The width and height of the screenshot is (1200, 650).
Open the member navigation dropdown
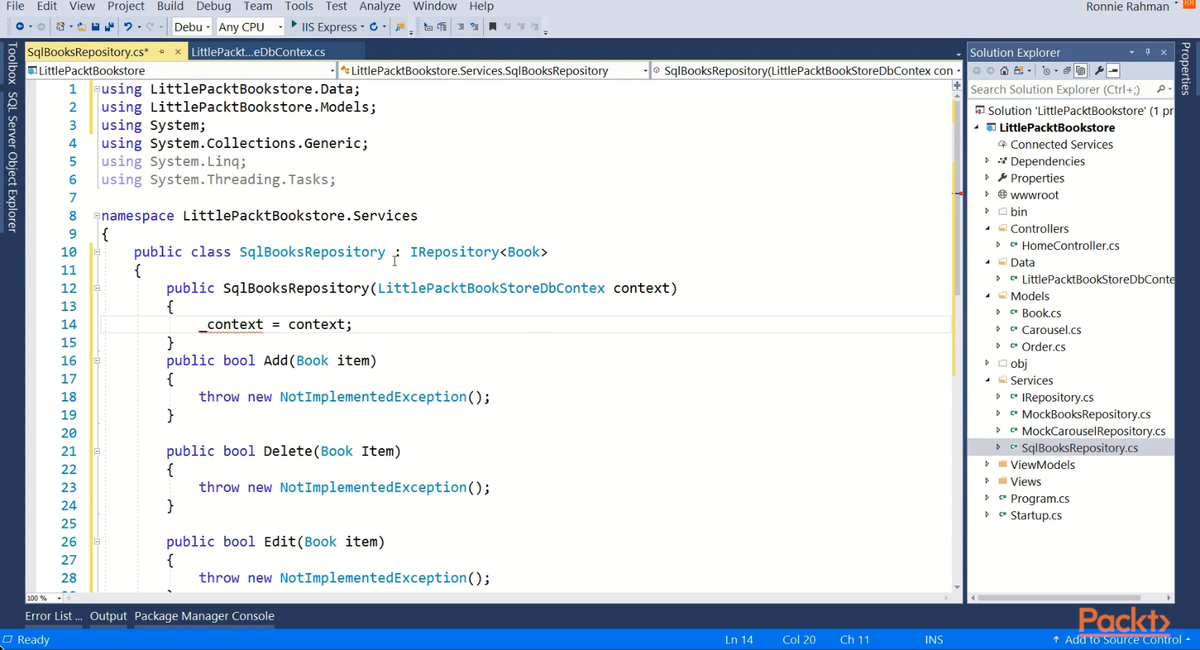click(807, 71)
